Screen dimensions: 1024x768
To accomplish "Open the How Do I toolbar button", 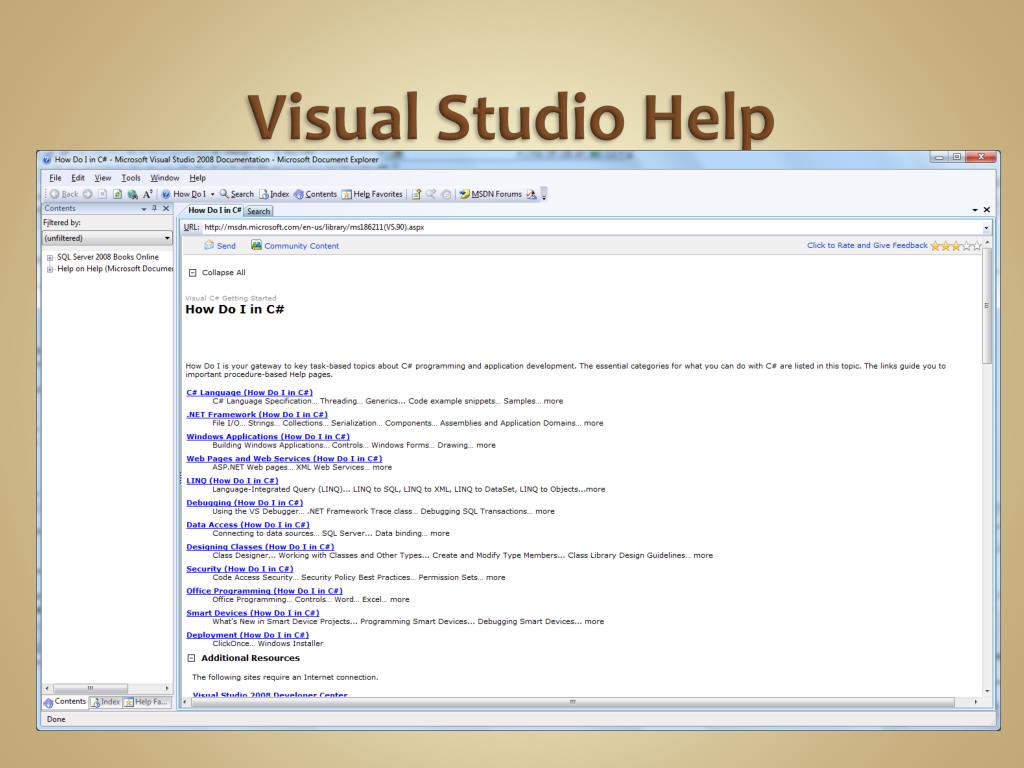I will pos(184,194).
